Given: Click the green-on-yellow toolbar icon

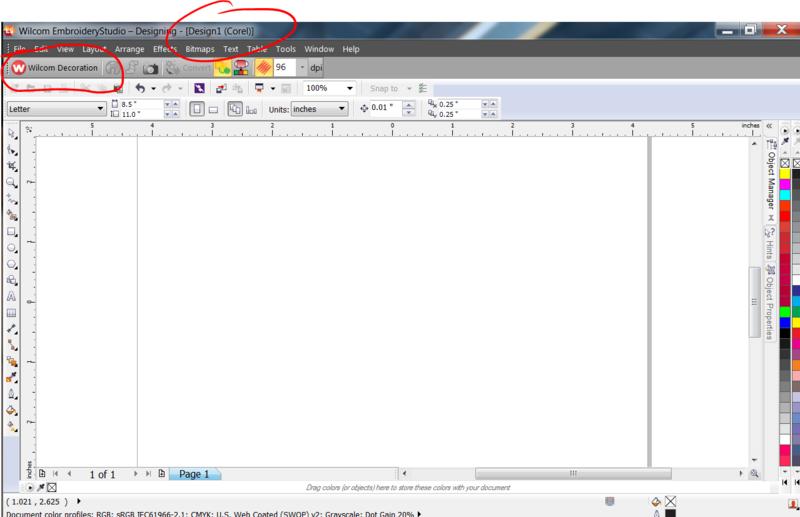Looking at the screenshot, I should pos(222,67).
